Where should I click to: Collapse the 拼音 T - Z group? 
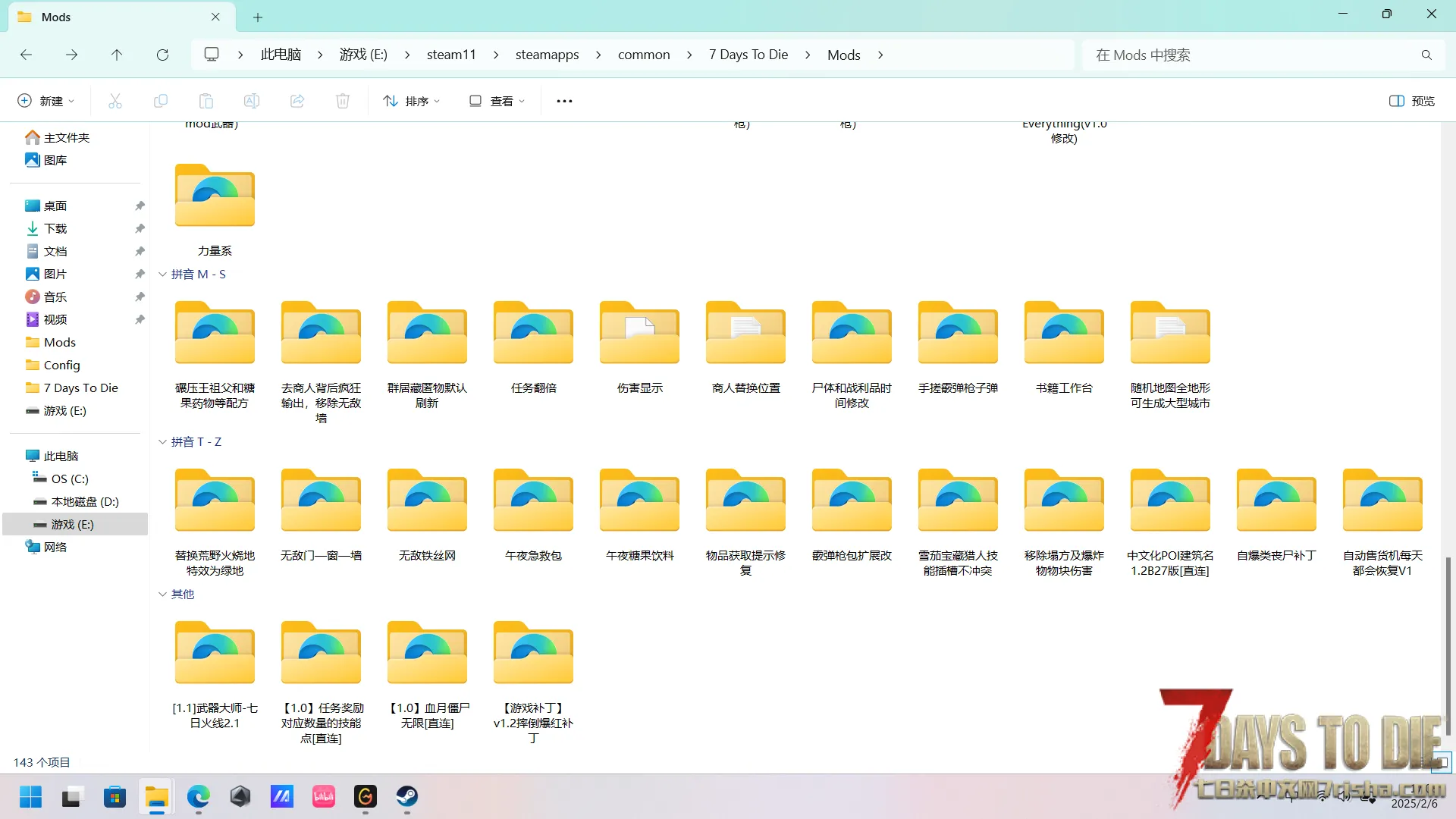pos(162,442)
